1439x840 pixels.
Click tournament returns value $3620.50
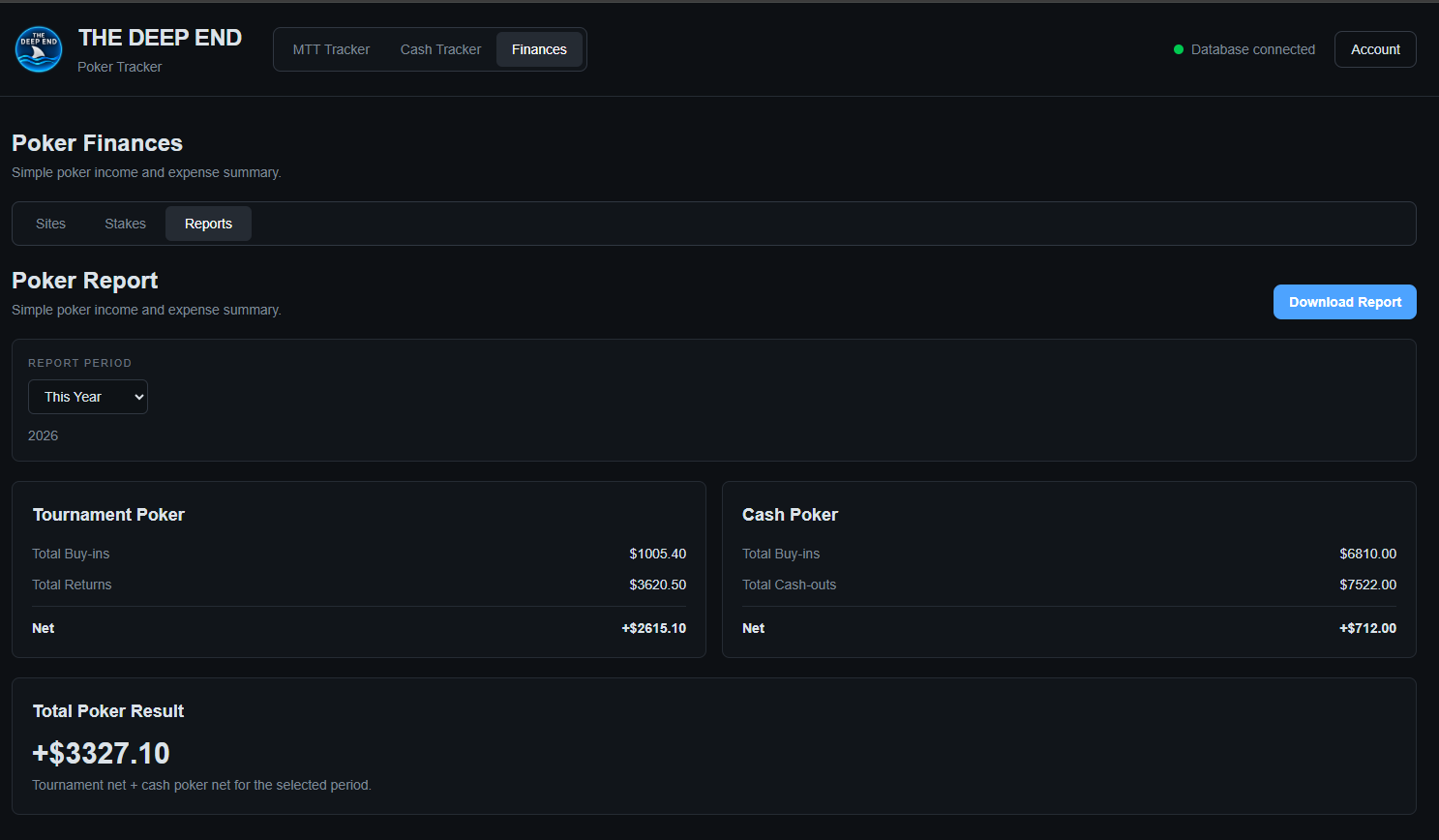pyautogui.click(x=657, y=585)
